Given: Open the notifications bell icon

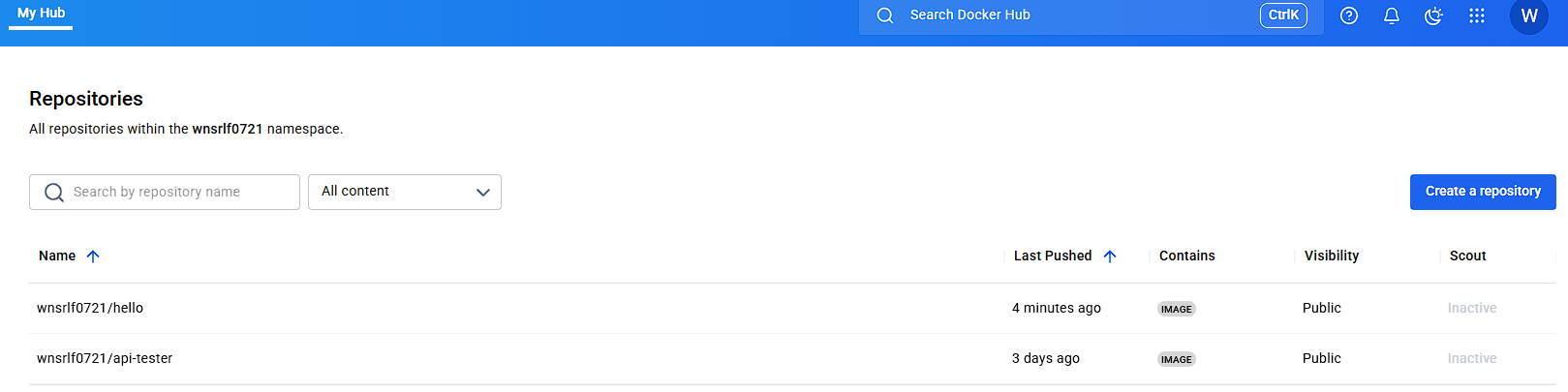Looking at the screenshot, I should coord(1392,15).
